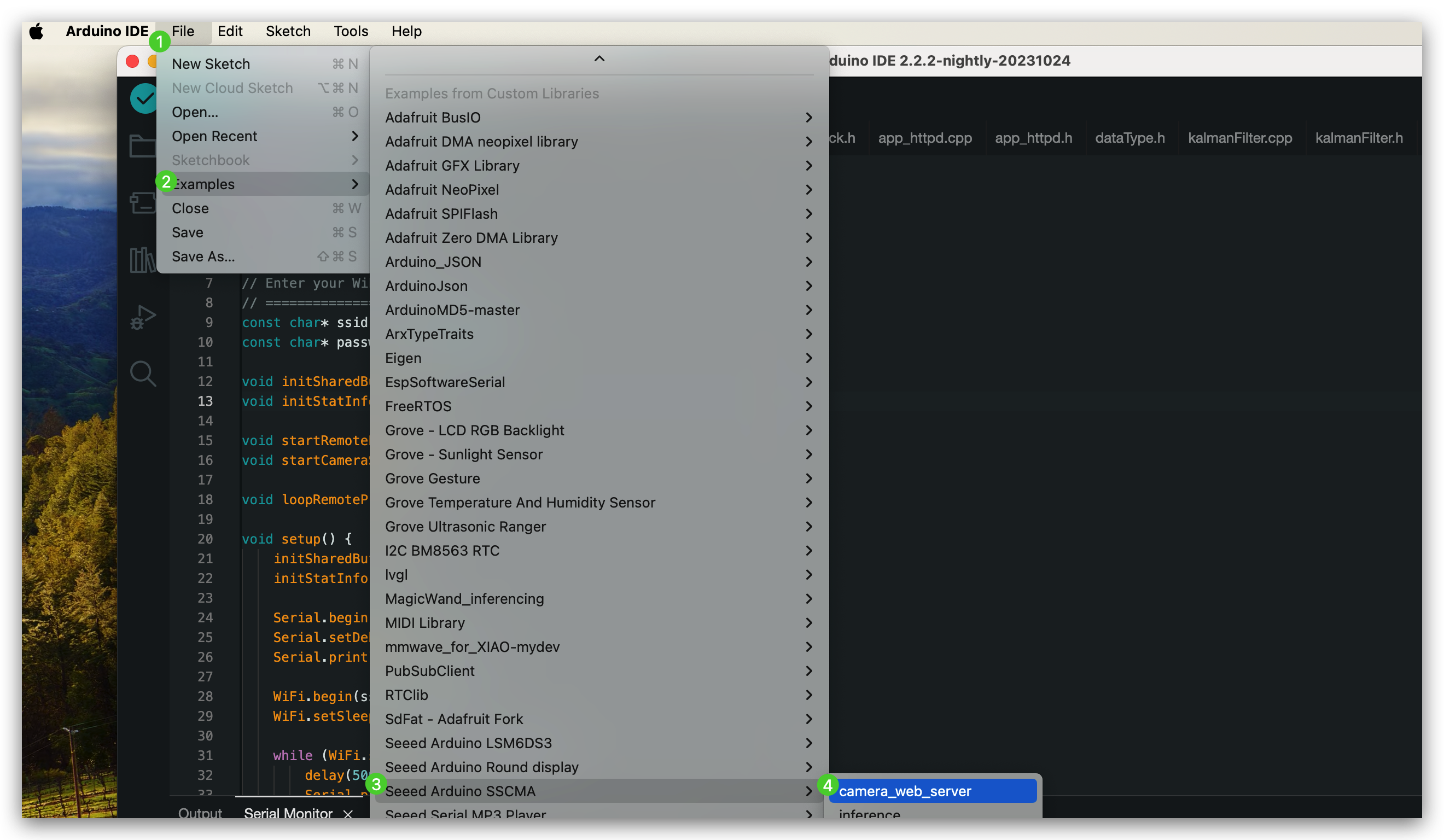This screenshot has width=1444, height=840.
Task: Open Grove Temperature And Humidity Sensor examples
Action: tap(599, 503)
